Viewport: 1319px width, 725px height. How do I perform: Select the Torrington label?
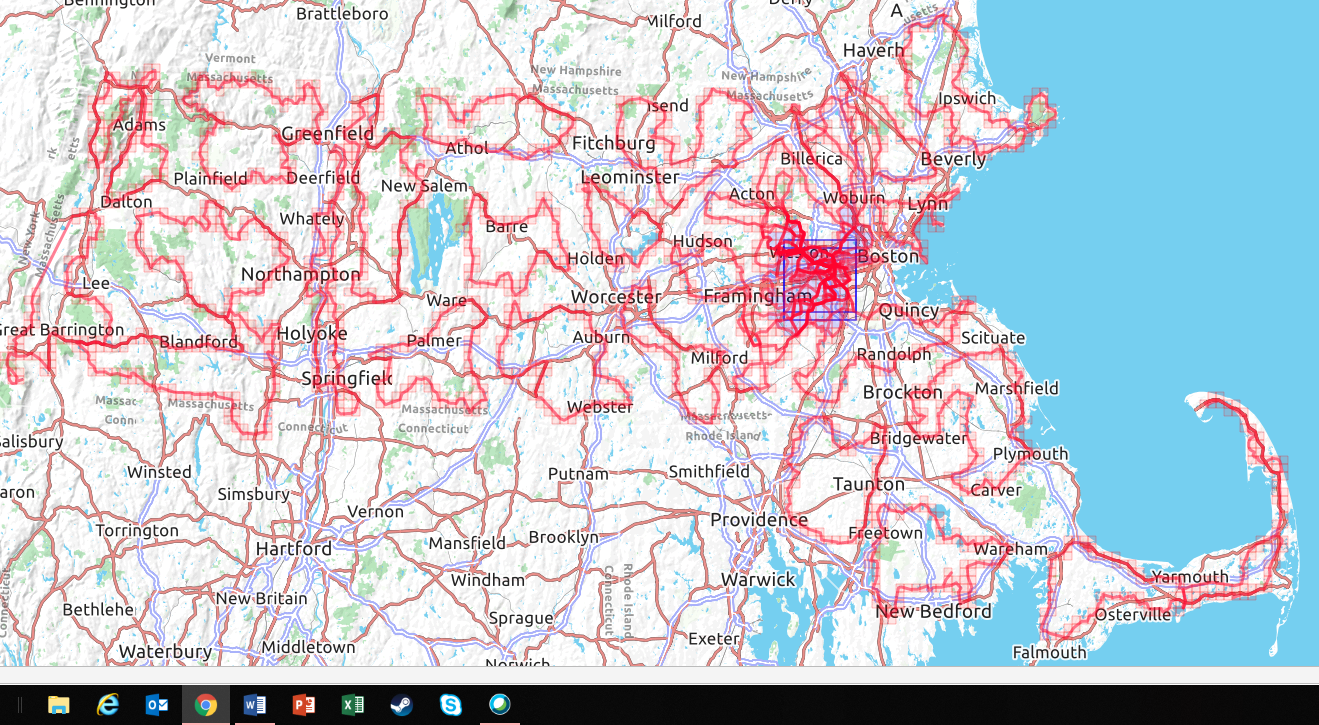(x=137, y=530)
